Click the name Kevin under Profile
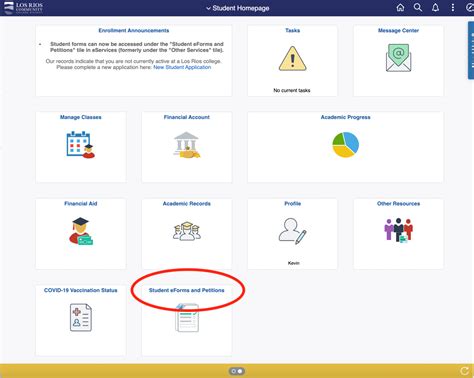This screenshot has height=378, width=474. [x=293, y=263]
